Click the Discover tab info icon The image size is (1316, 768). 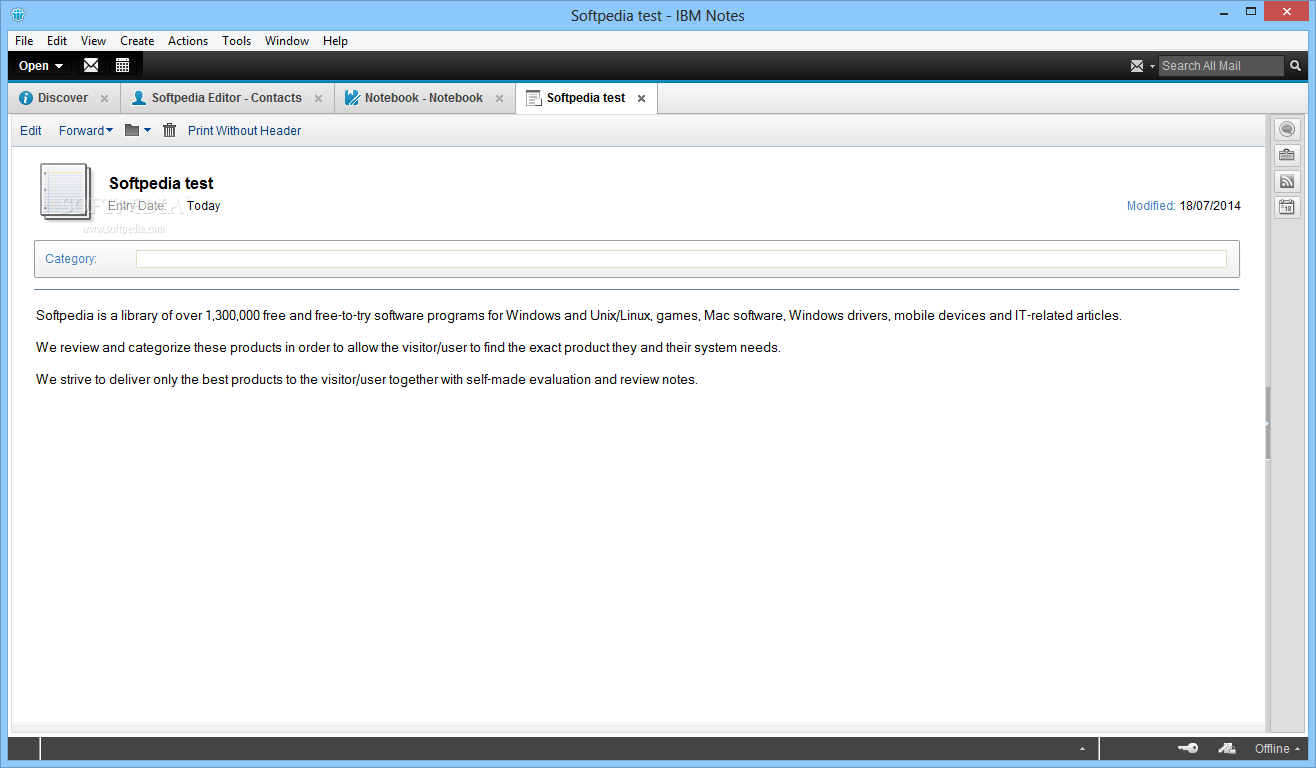point(26,98)
